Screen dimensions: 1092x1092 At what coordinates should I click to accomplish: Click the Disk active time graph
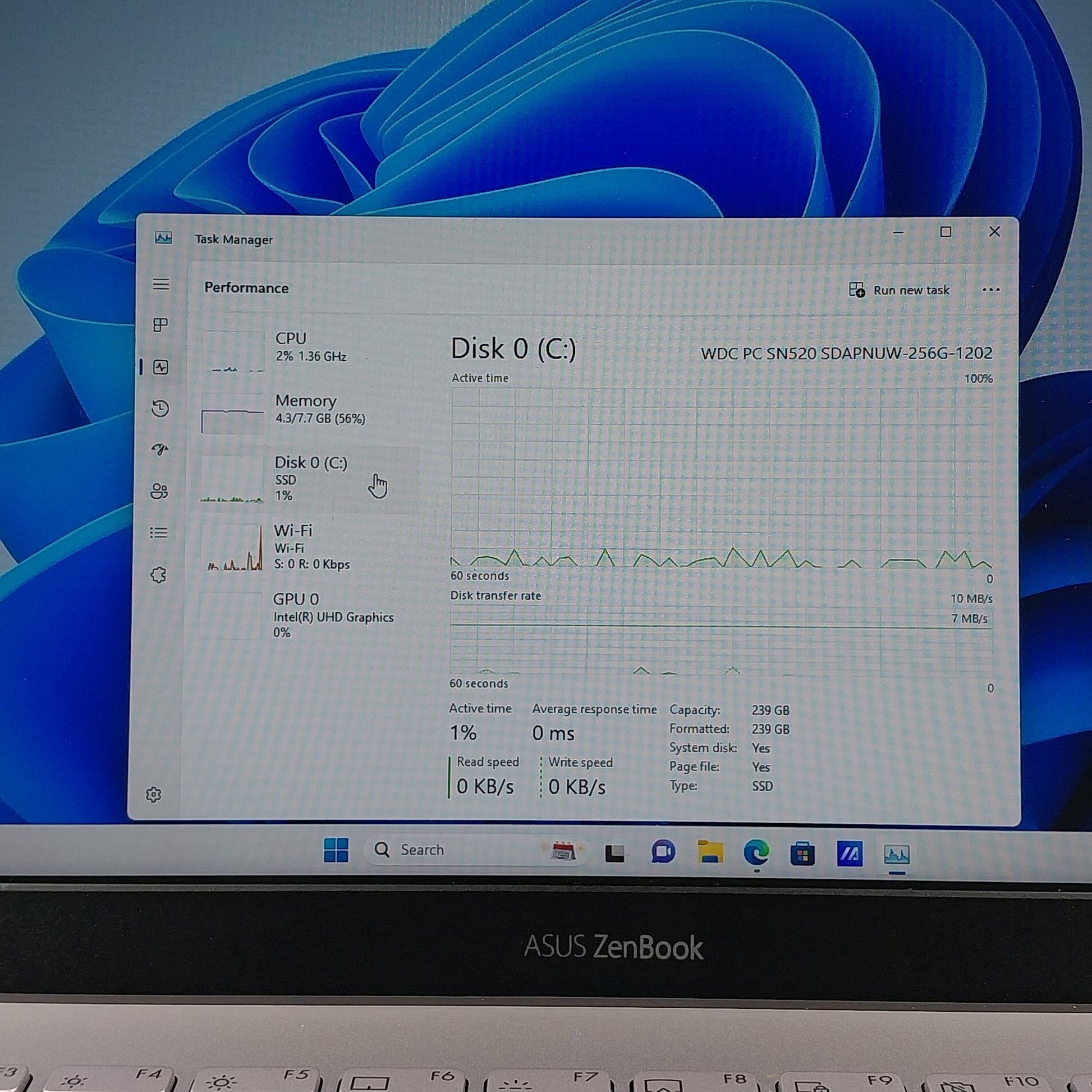721,478
